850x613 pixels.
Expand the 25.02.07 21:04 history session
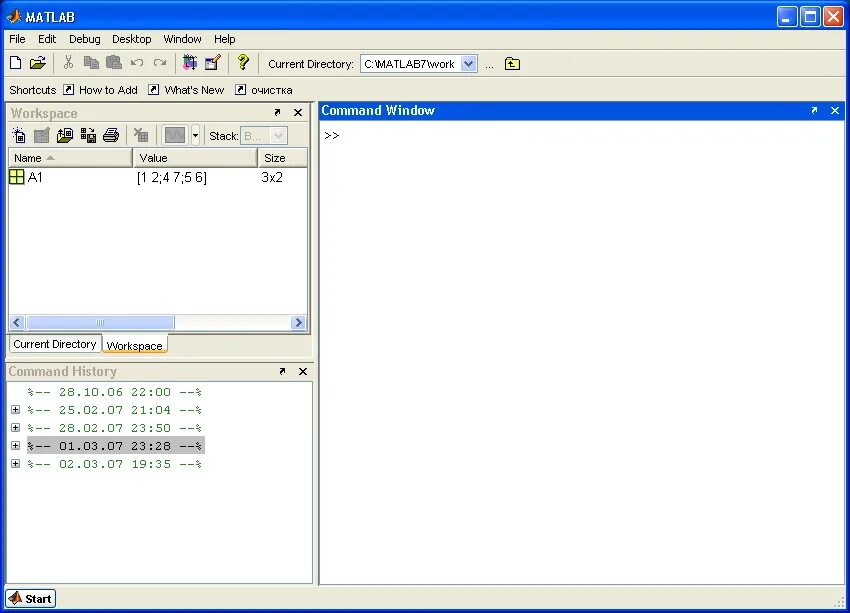[16, 410]
